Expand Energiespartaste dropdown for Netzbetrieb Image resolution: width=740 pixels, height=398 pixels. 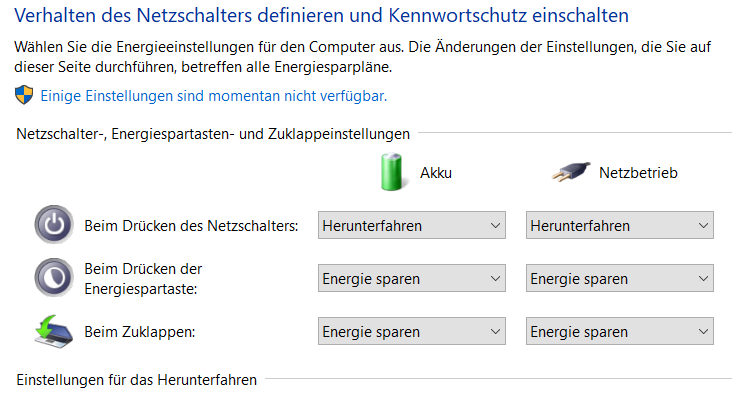click(x=620, y=278)
